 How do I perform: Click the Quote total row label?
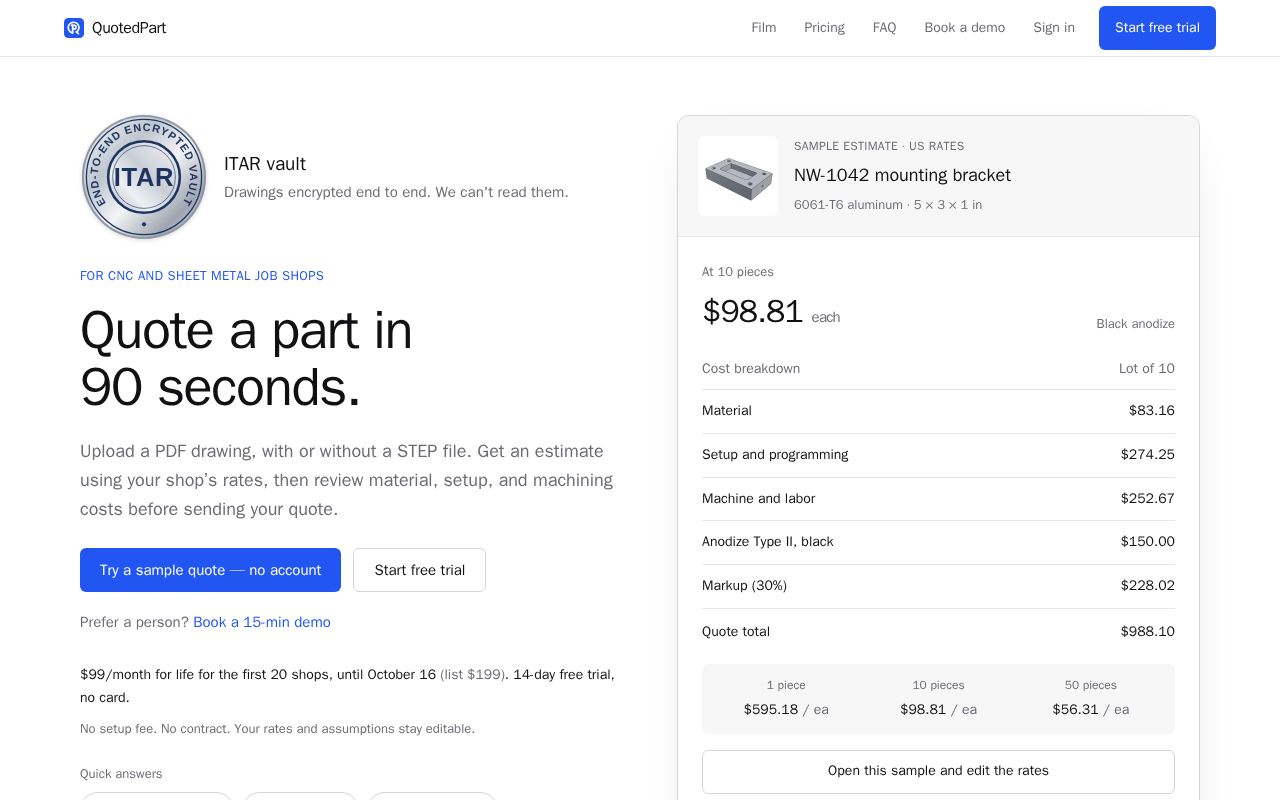tap(736, 632)
